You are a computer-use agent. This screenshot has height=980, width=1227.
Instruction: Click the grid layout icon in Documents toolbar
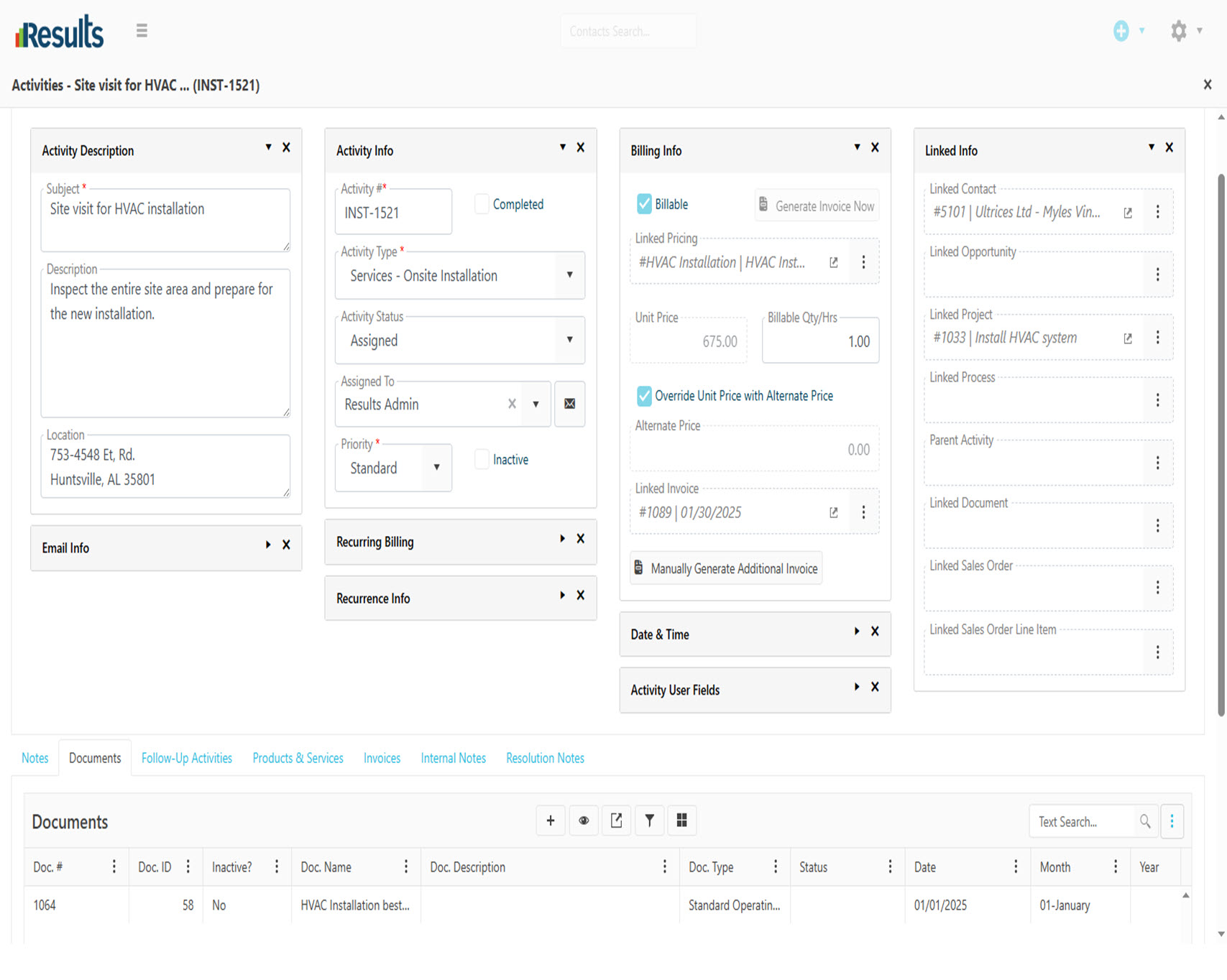(681, 820)
